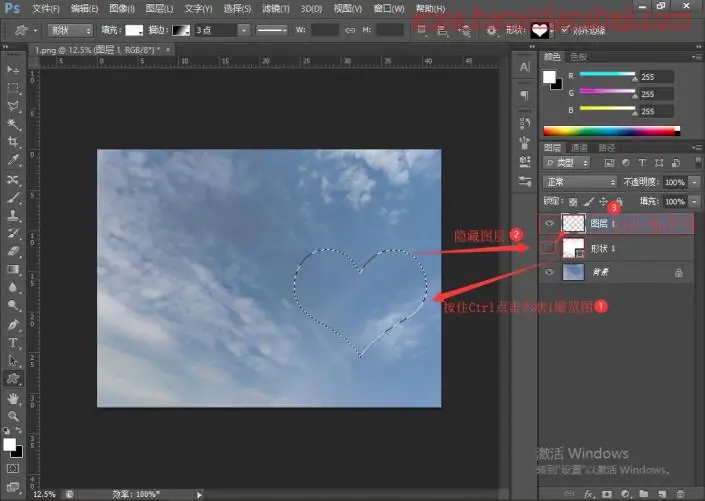The height and width of the screenshot is (501, 705).
Task: Click the foreground color swatch in toolbox
Action: click(x=9, y=444)
